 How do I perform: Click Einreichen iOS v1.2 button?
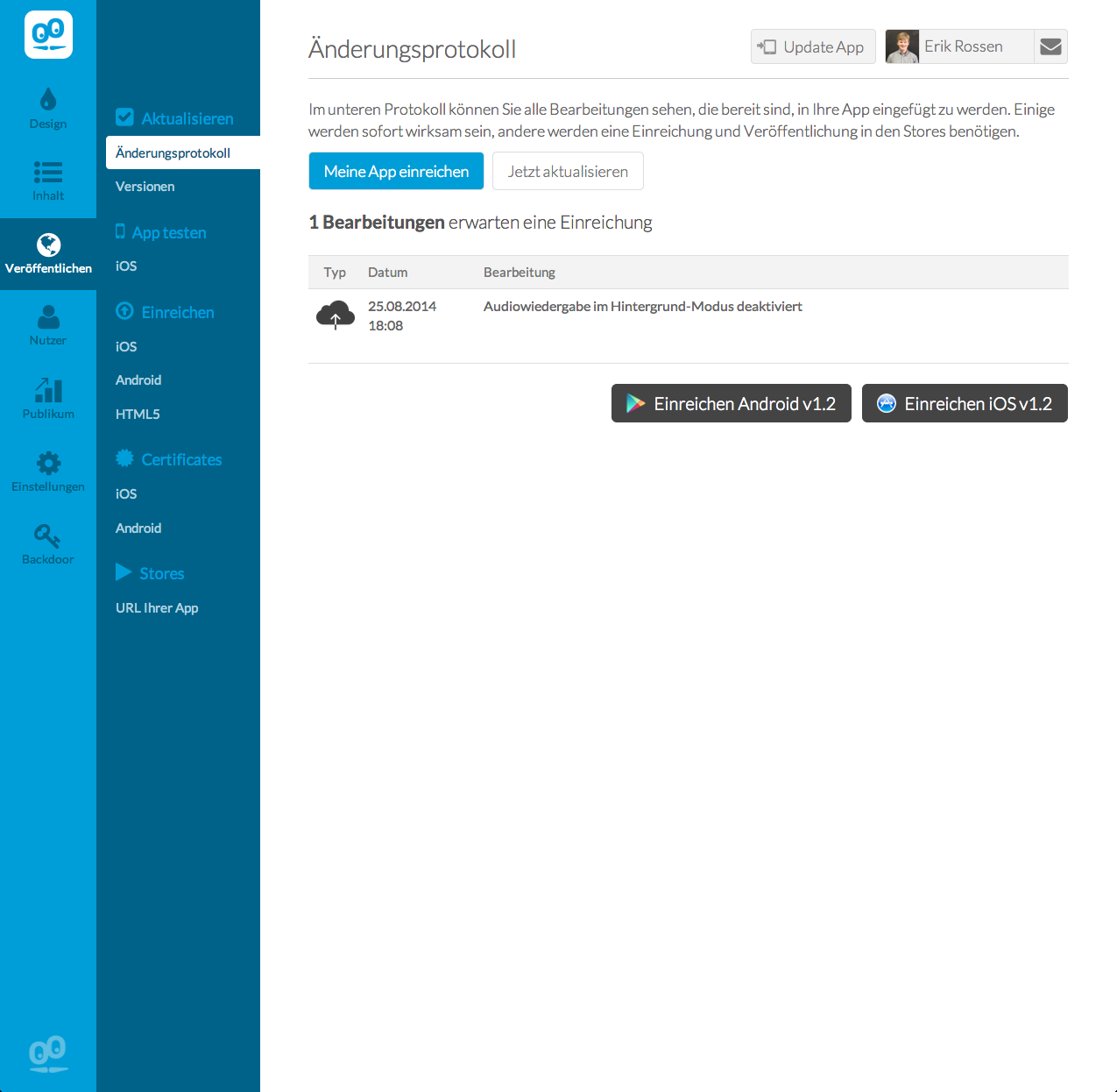pyautogui.click(x=965, y=403)
